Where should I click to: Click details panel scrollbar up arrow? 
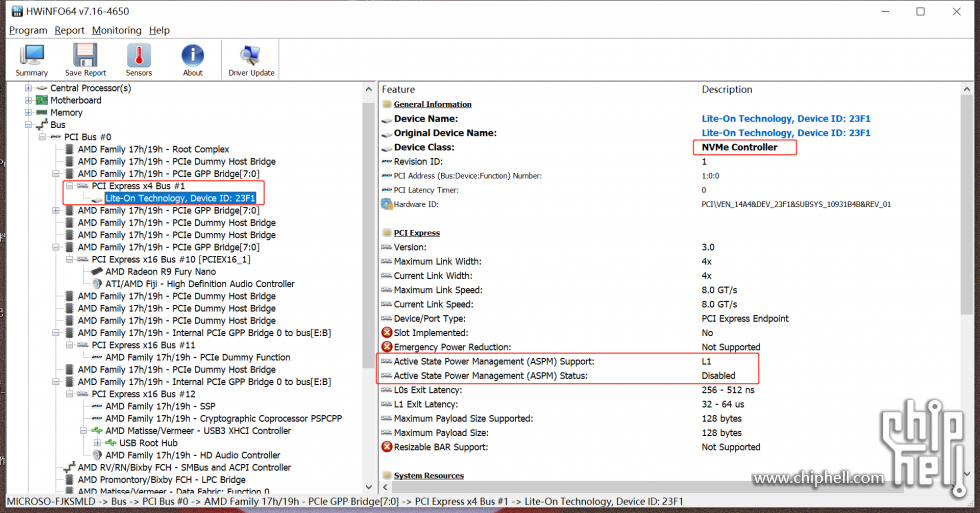coord(967,89)
